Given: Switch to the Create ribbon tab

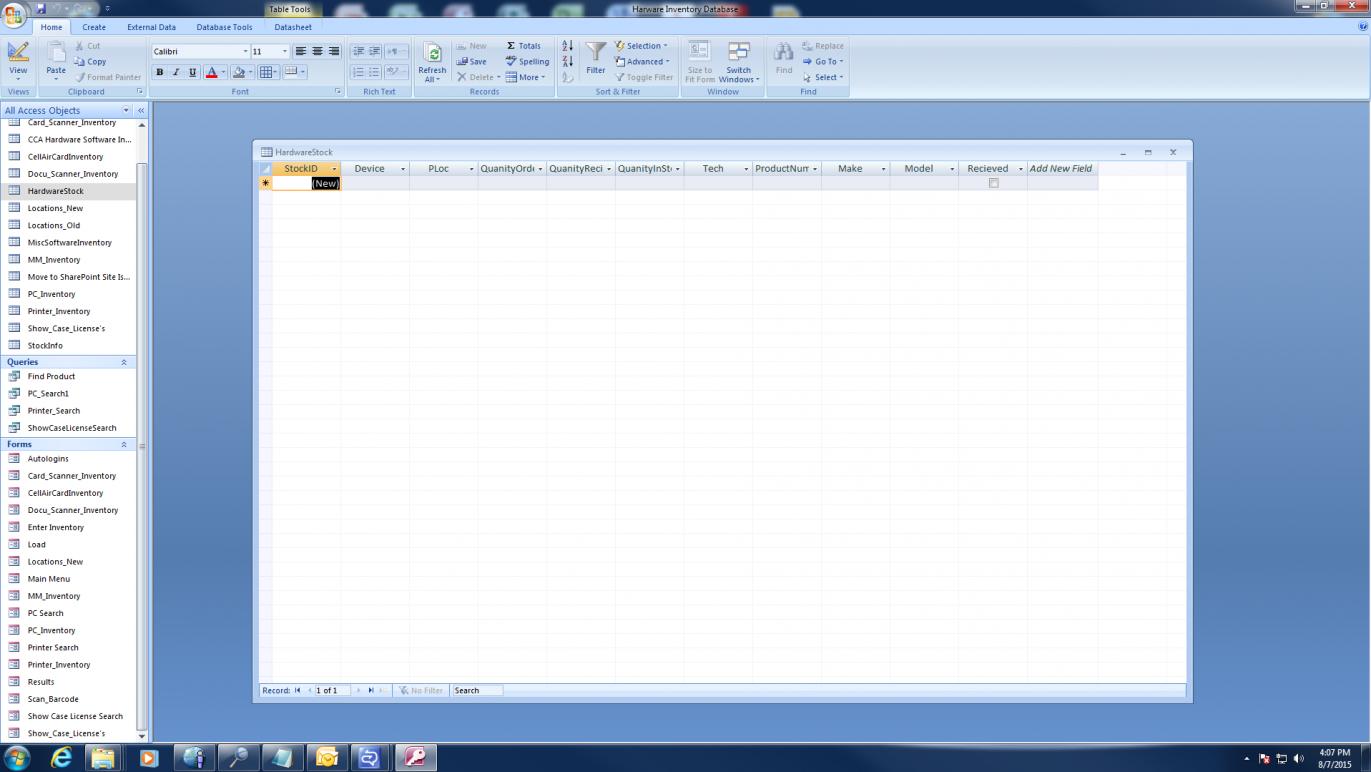Looking at the screenshot, I should coord(94,27).
